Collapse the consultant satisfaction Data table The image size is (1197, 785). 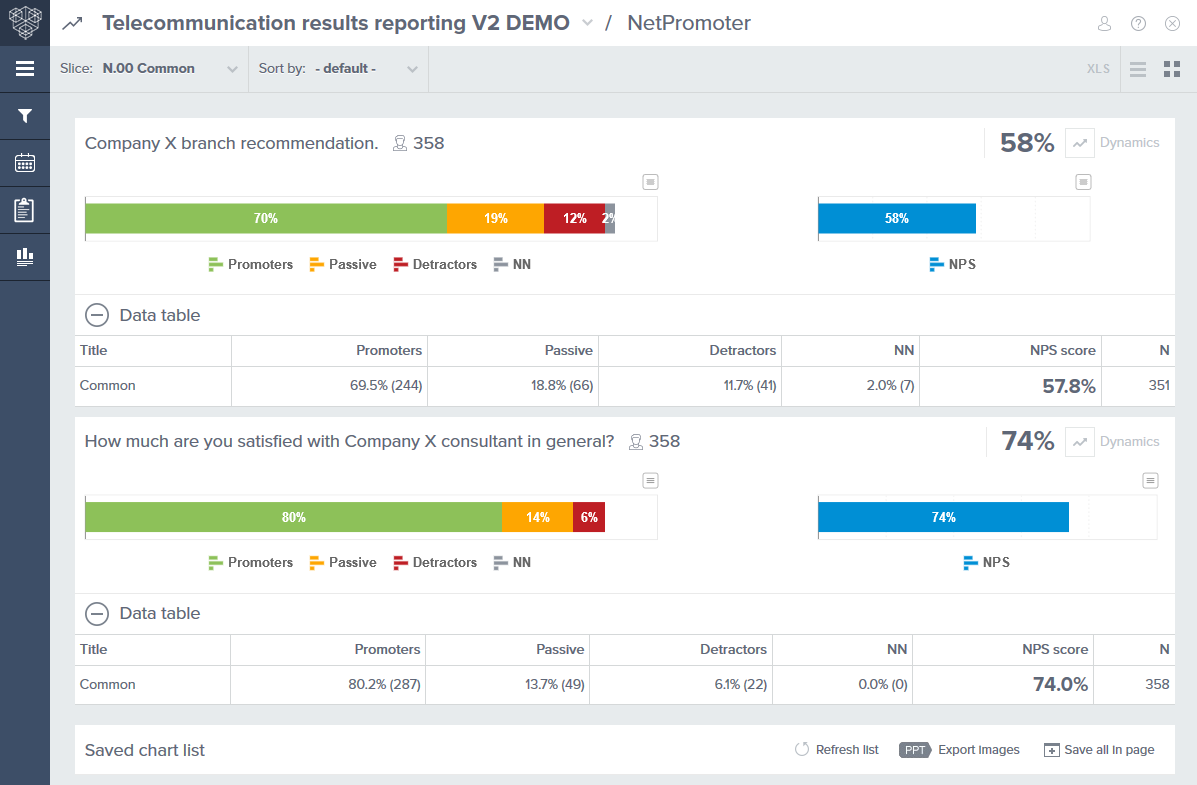pos(97,614)
